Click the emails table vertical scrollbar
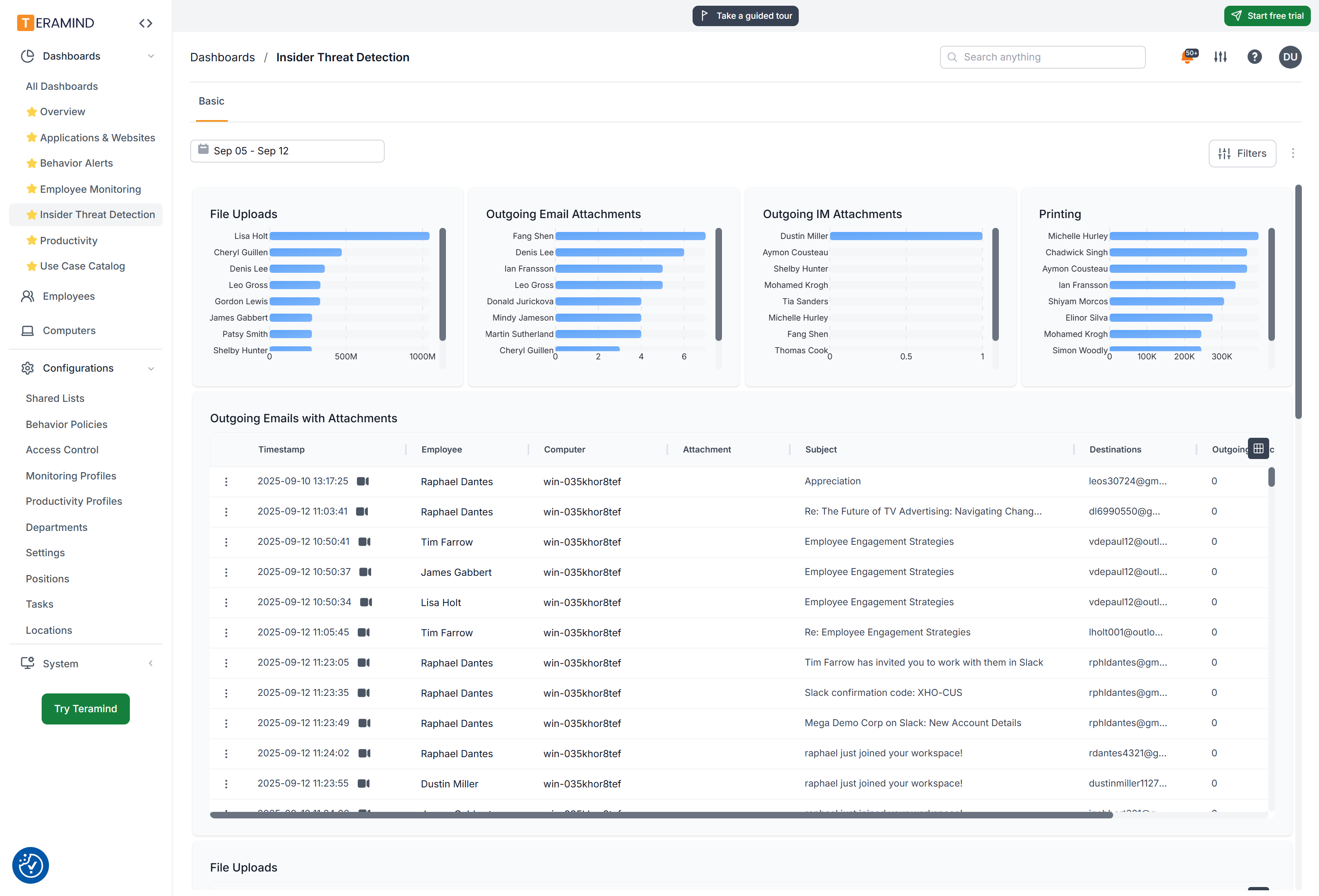Image resolution: width=1319 pixels, height=896 pixels. pyautogui.click(x=1271, y=477)
